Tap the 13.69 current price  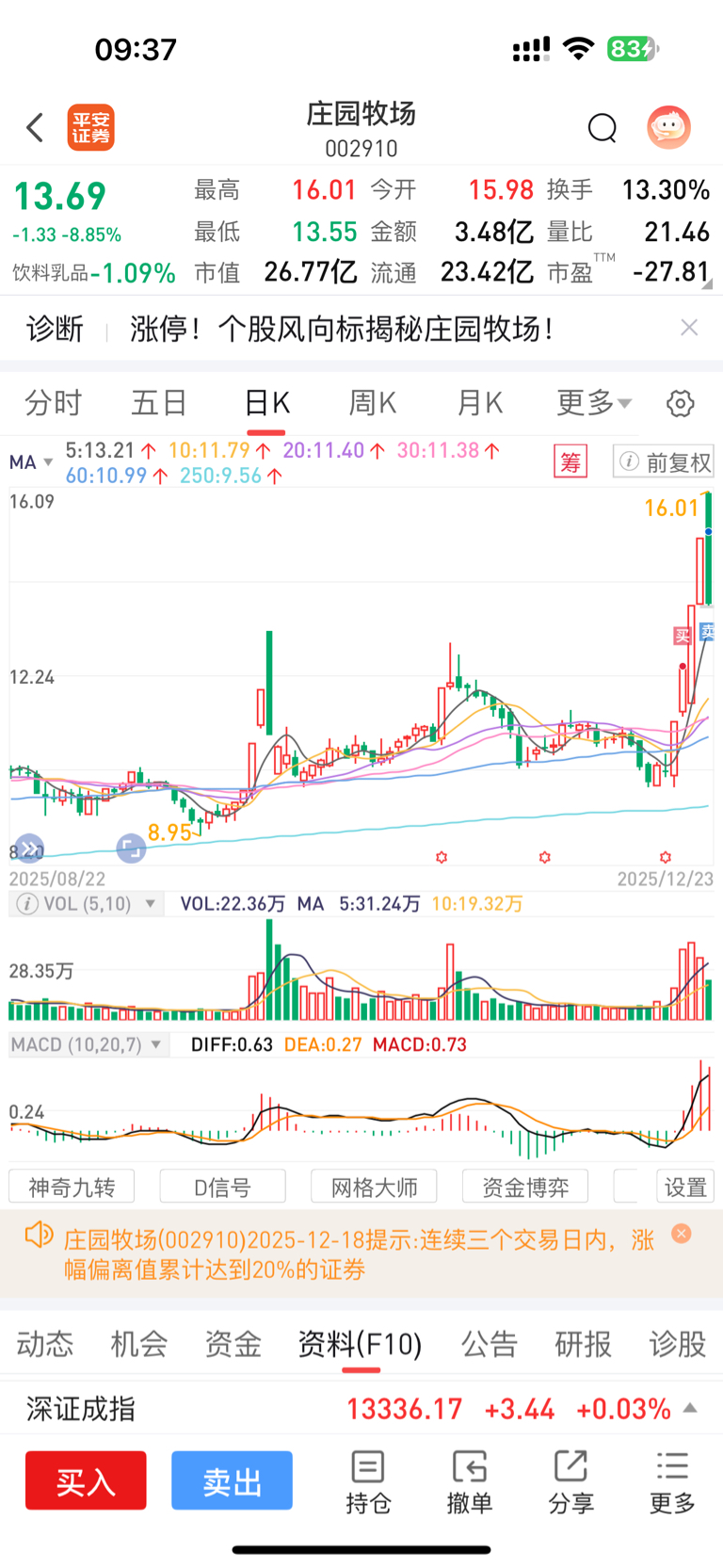point(59,196)
